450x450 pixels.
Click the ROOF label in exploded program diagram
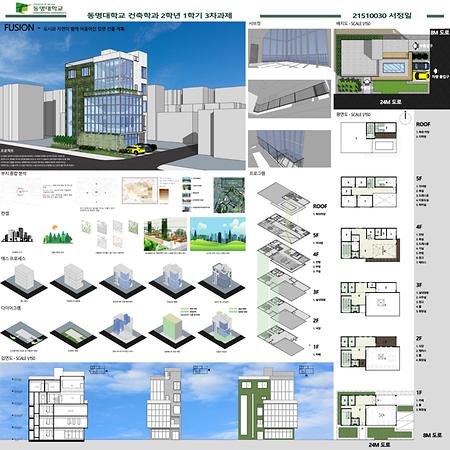[x=320, y=206]
